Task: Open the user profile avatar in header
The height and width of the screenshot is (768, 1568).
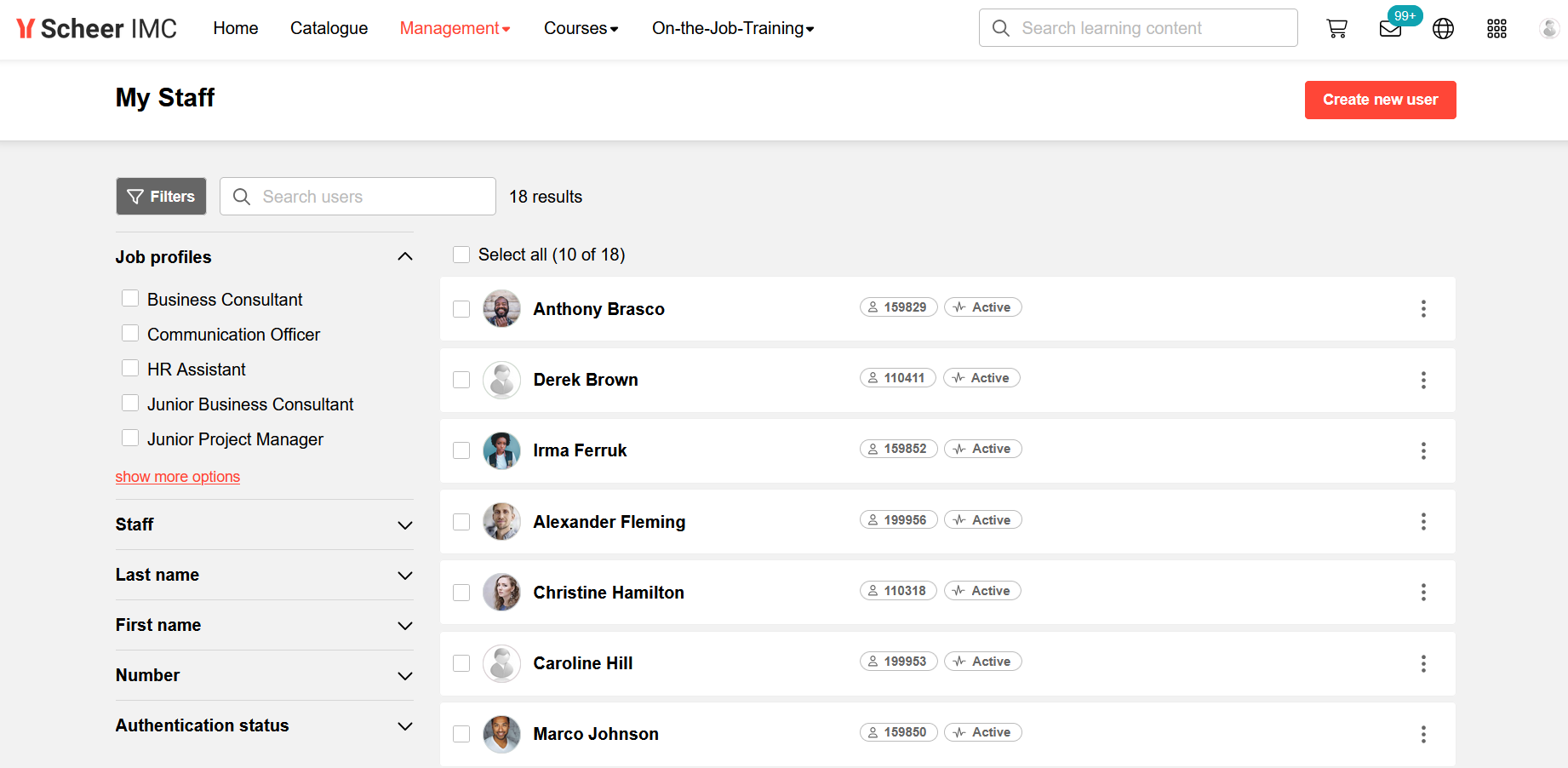Action: [1549, 29]
